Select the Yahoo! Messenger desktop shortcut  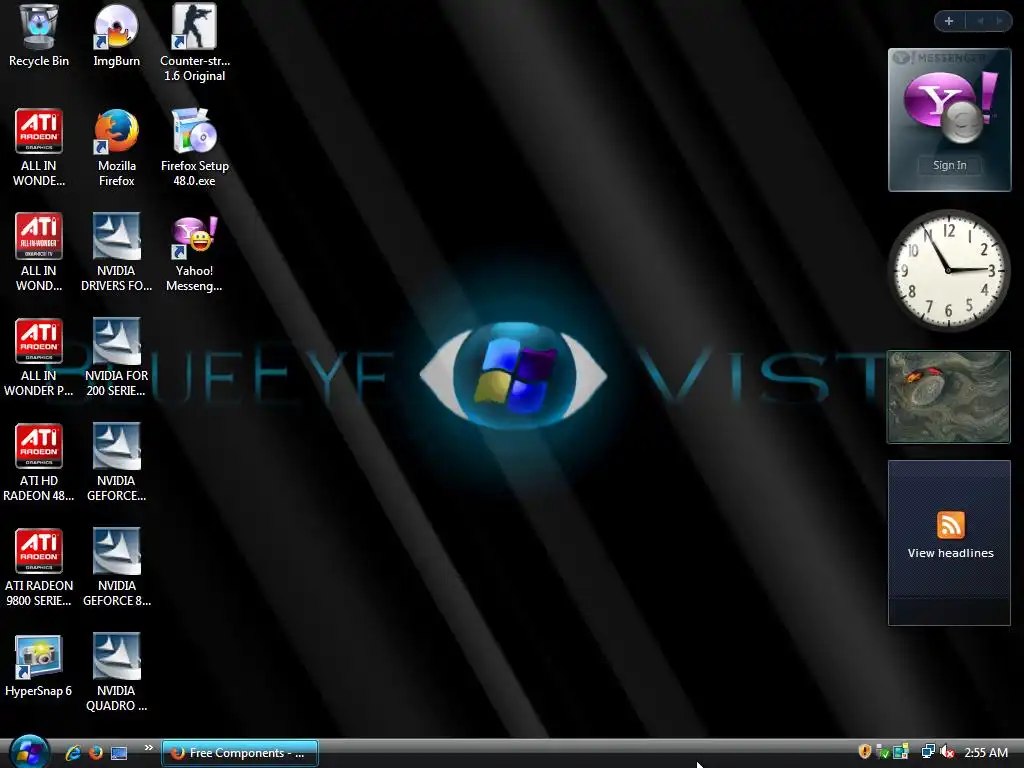194,253
